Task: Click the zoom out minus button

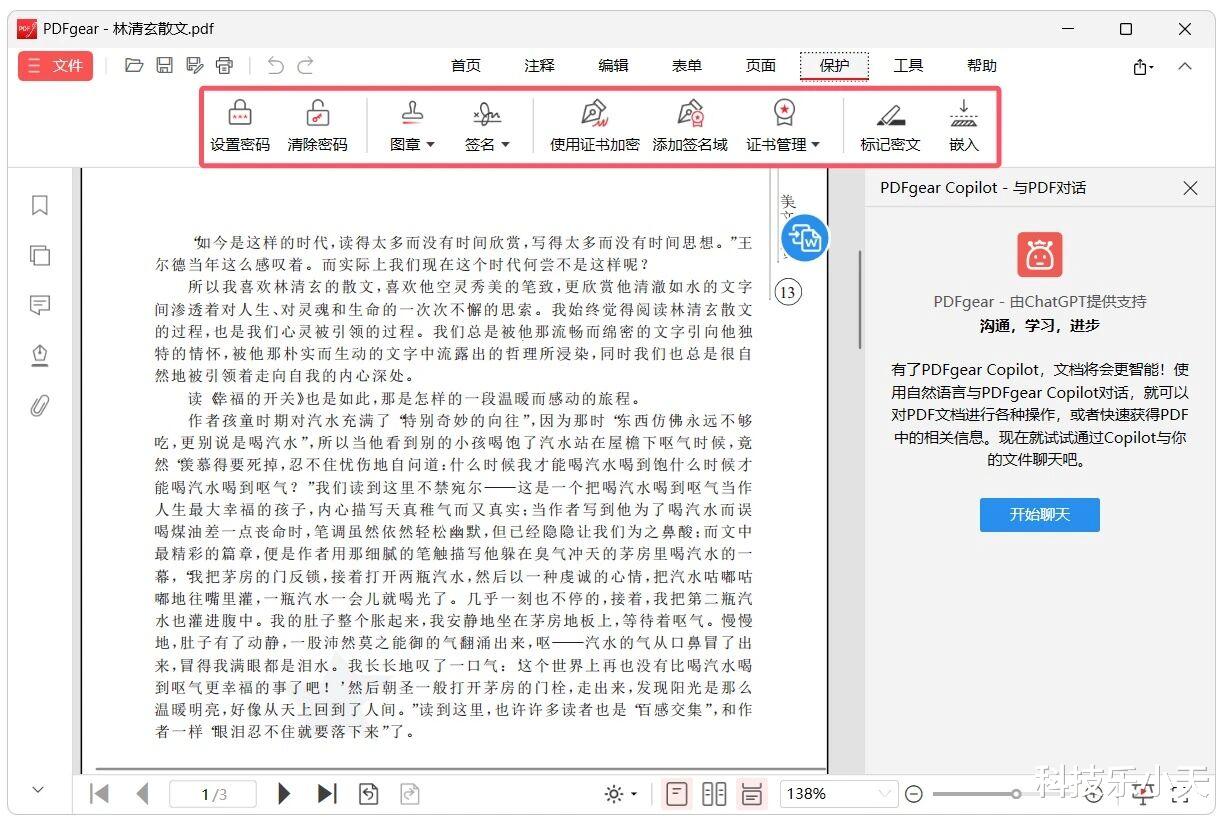Action: [x=913, y=794]
